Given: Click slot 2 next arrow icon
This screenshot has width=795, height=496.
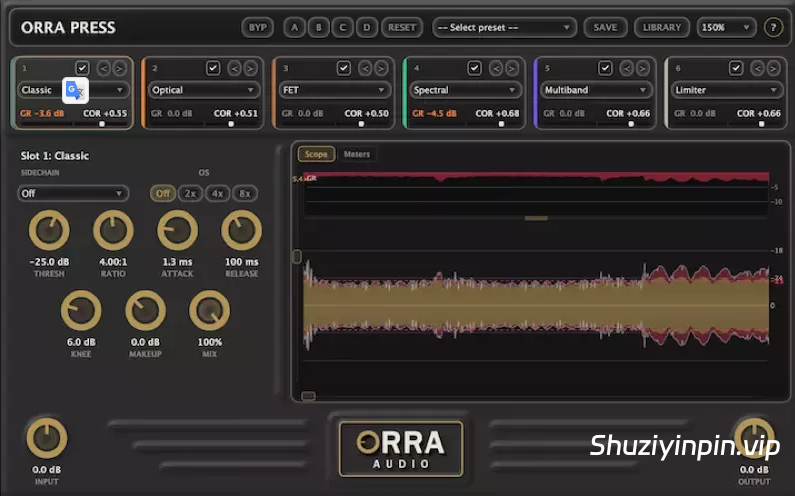Looking at the screenshot, I should [x=250, y=68].
